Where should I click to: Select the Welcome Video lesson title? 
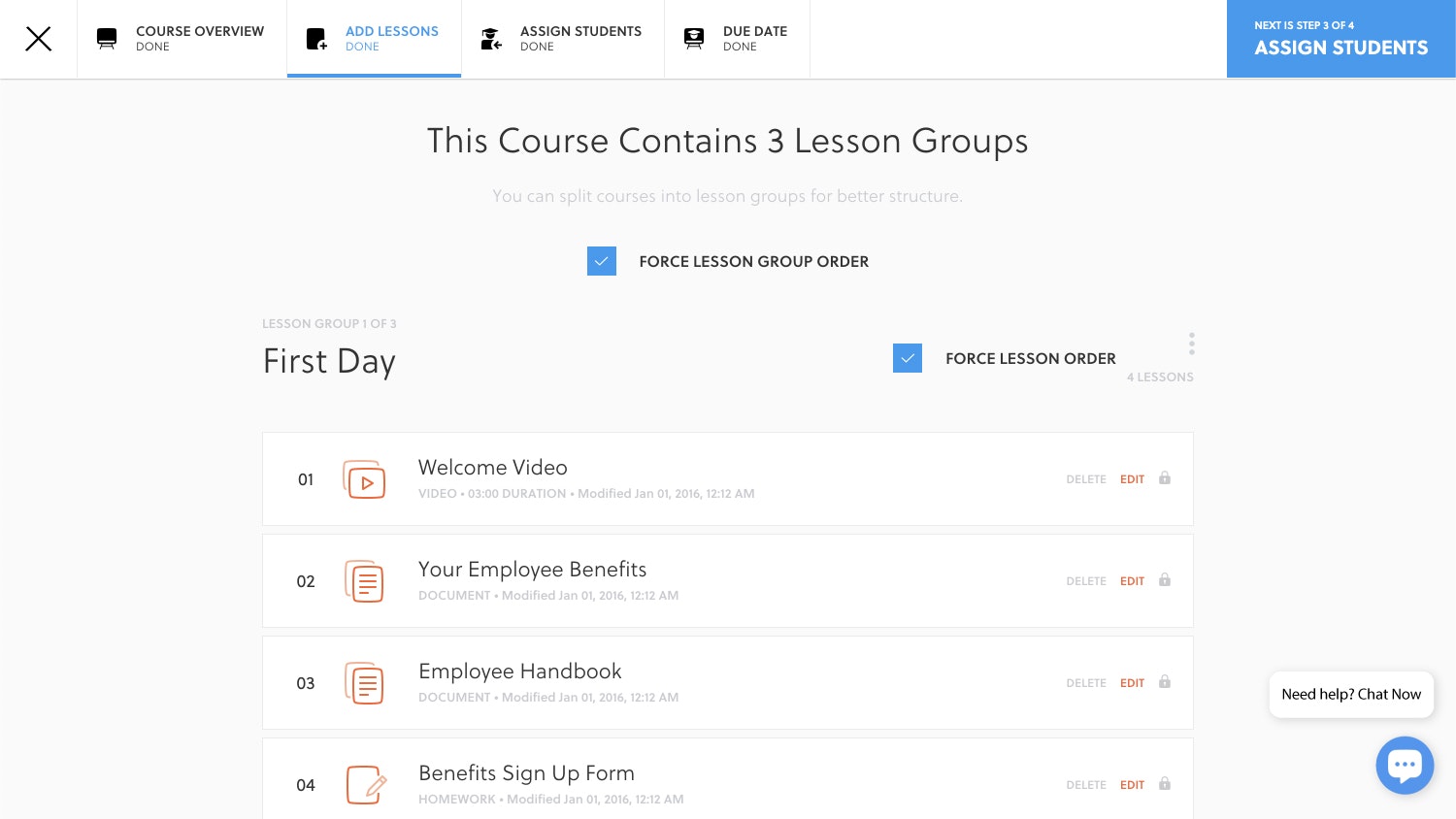493,468
